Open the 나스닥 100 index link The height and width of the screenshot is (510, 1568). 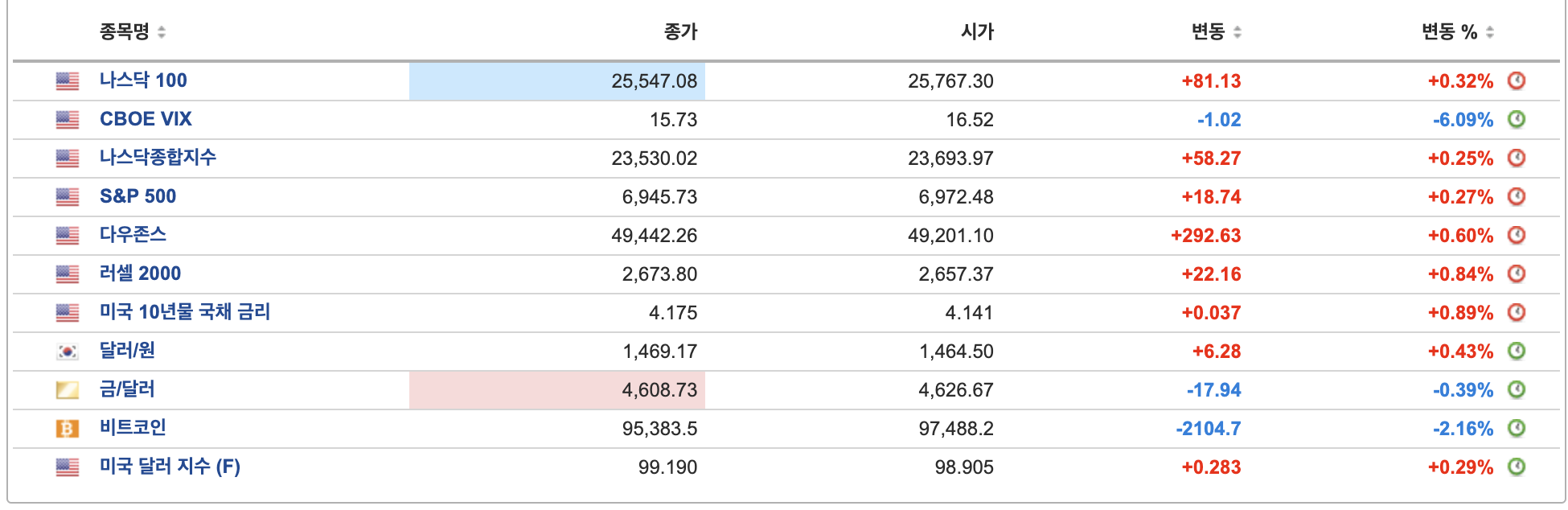tap(143, 80)
